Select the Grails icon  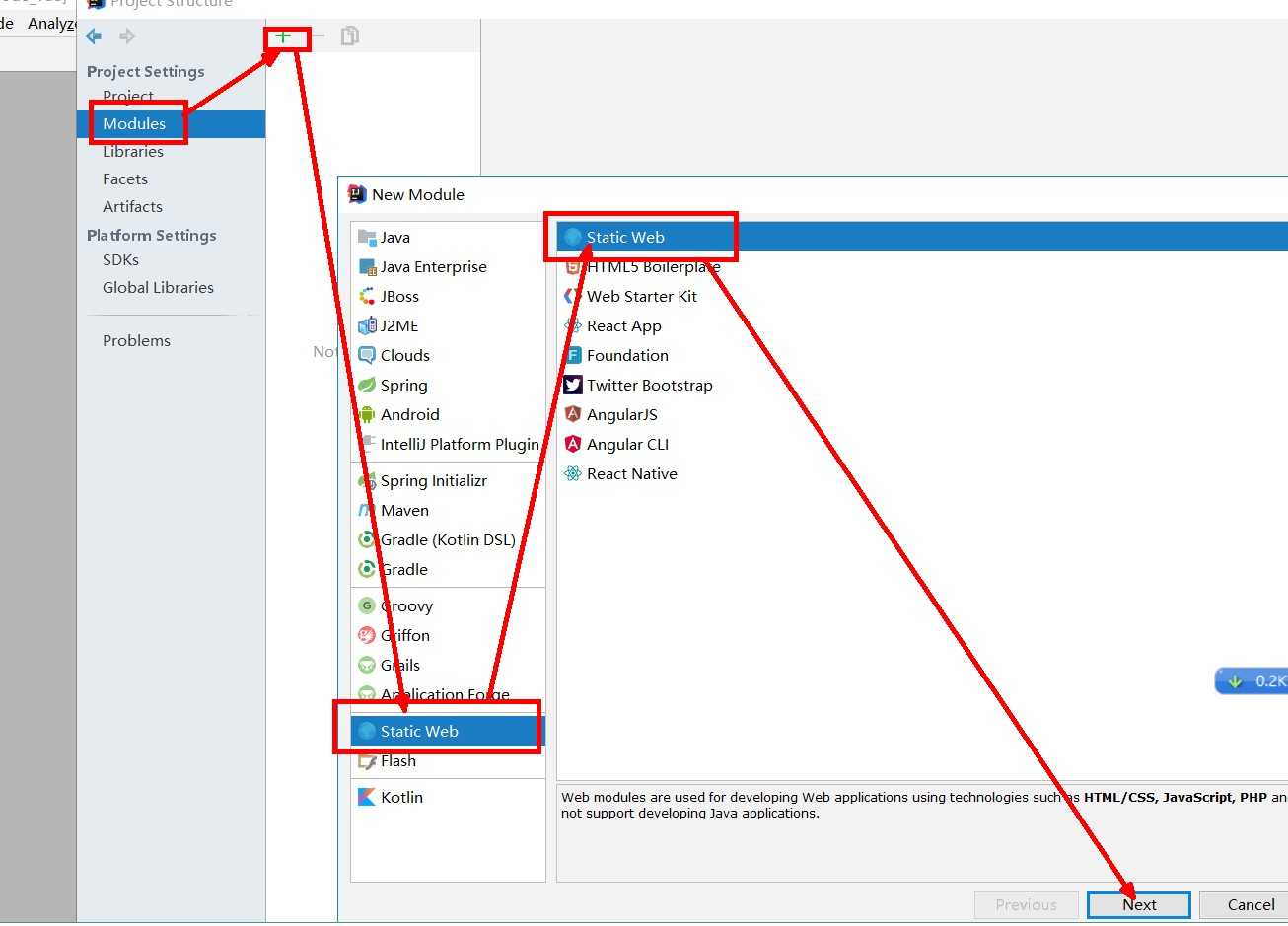coord(367,665)
